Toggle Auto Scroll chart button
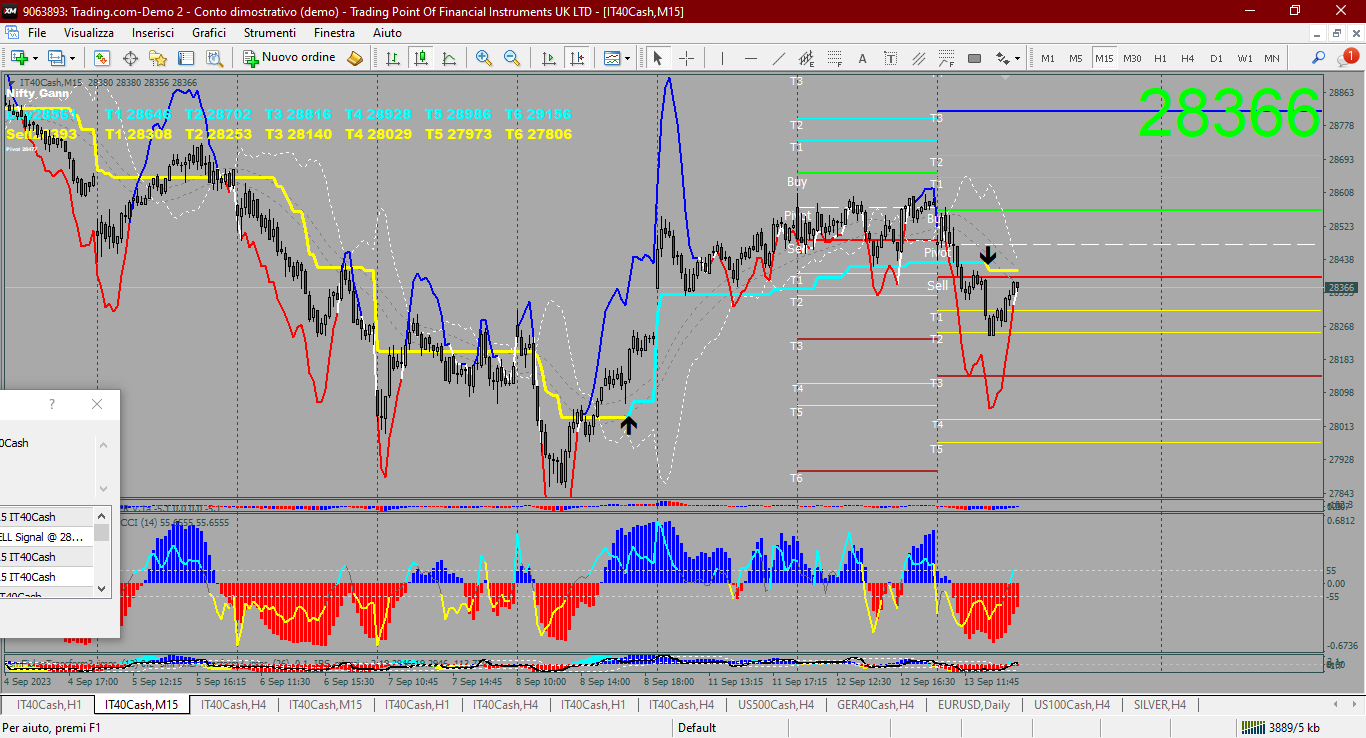This screenshot has width=1366, height=738. pyautogui.click(x=549, y=58)
